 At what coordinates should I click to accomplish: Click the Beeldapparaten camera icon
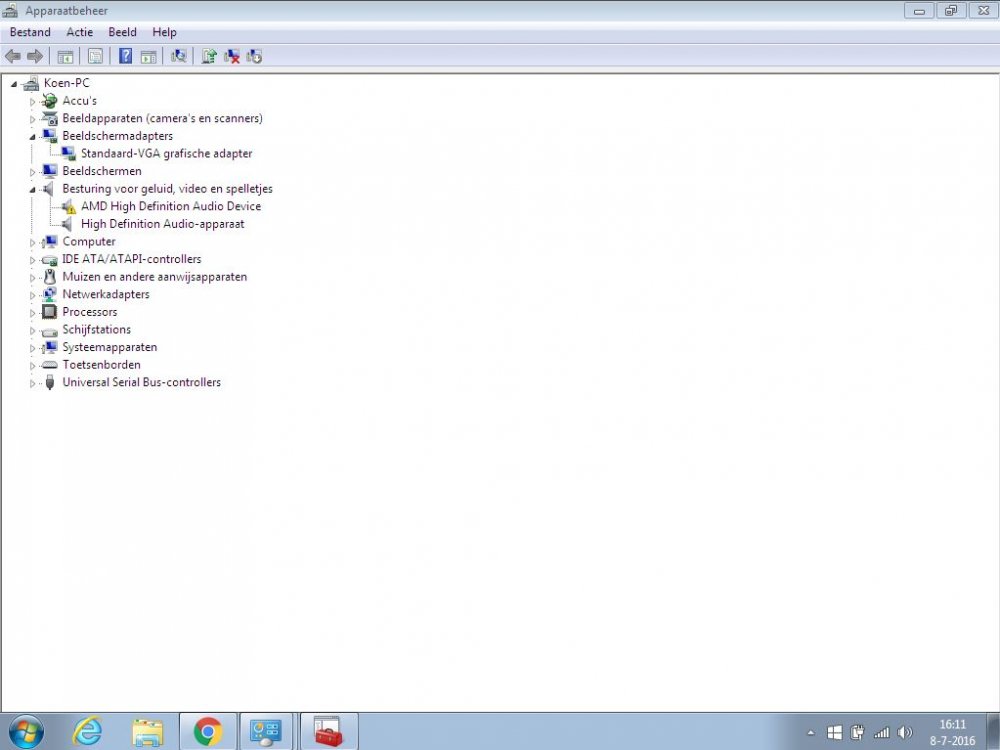click(x=49, y=118)
